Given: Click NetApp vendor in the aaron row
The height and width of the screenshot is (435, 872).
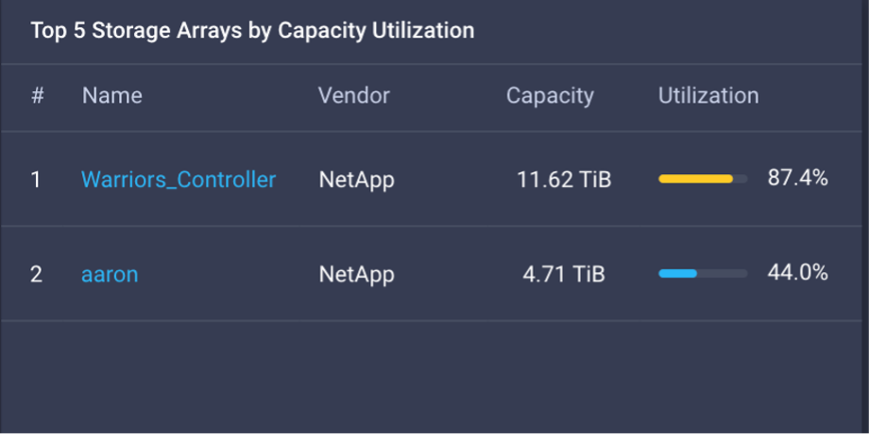Looking at the screenshot, I should click(x=356, y=274).
